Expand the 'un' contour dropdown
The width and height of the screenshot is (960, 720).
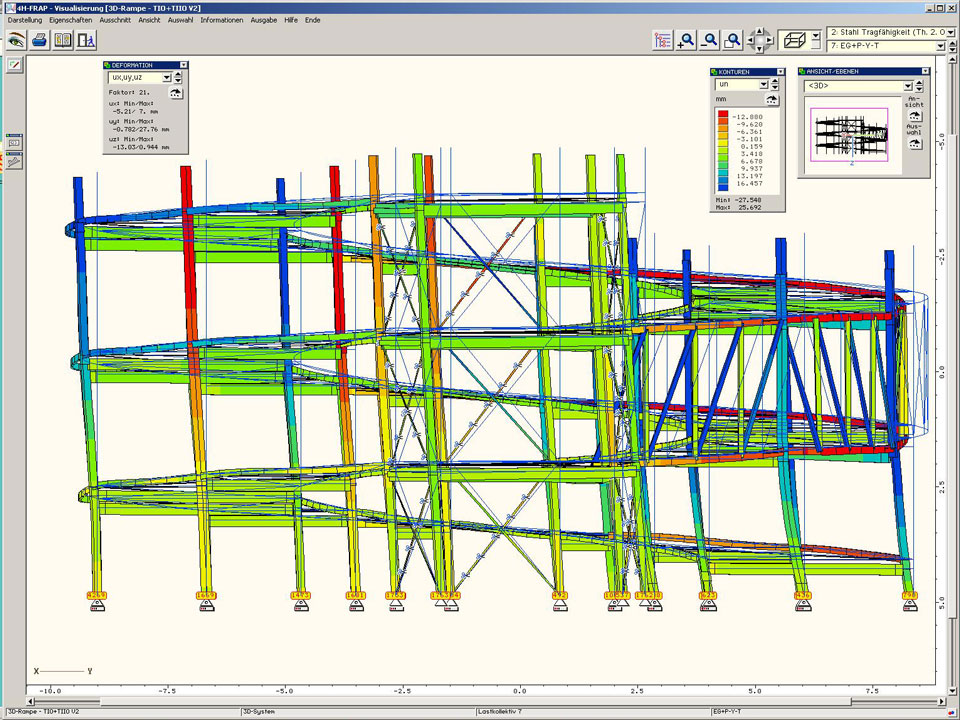[763, 85]
